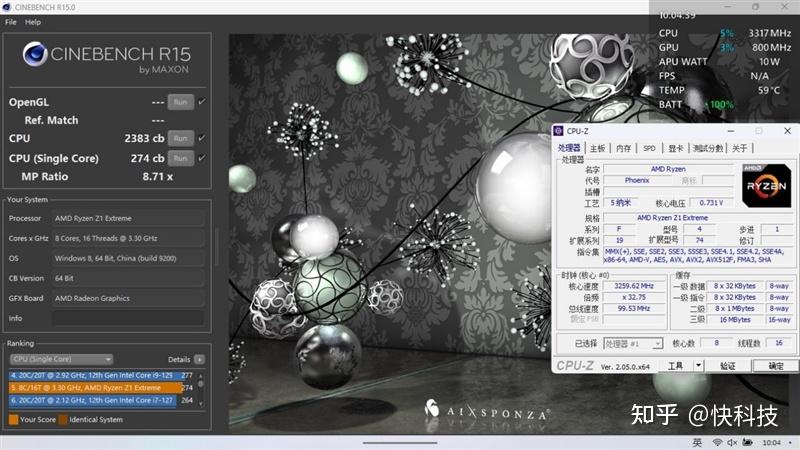
Task: Switch to the SPD tab in CPU-Z
Action: (x=649, y=148)
